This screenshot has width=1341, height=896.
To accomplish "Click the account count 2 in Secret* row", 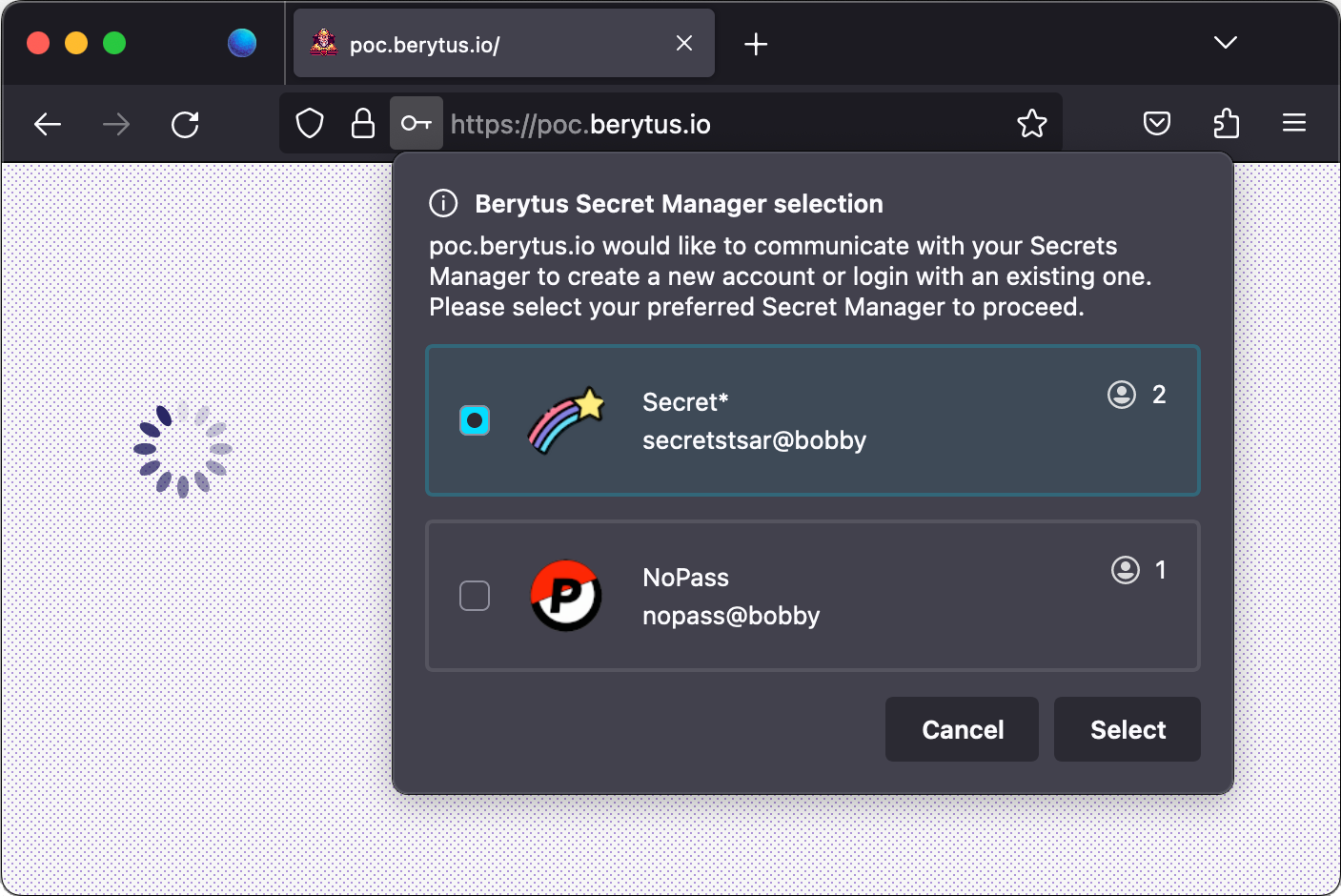I will (1159, 395).
